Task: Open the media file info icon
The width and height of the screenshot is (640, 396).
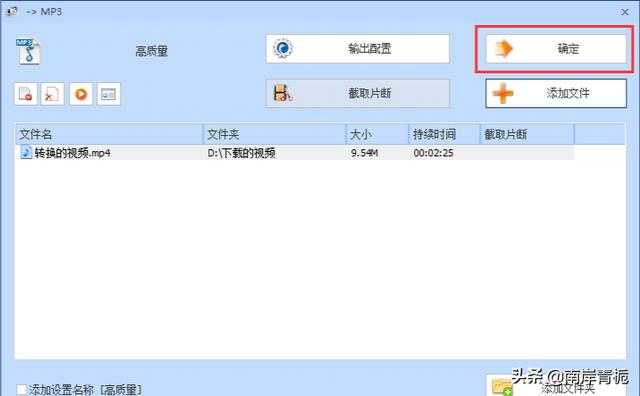Action: (109, 94)
